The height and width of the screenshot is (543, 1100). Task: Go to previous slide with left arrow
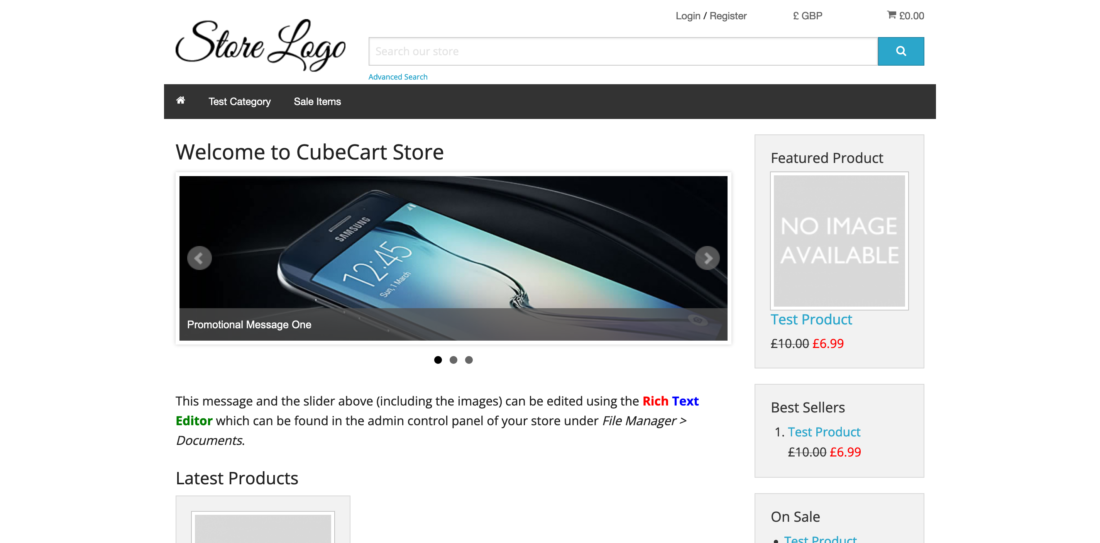199,258
